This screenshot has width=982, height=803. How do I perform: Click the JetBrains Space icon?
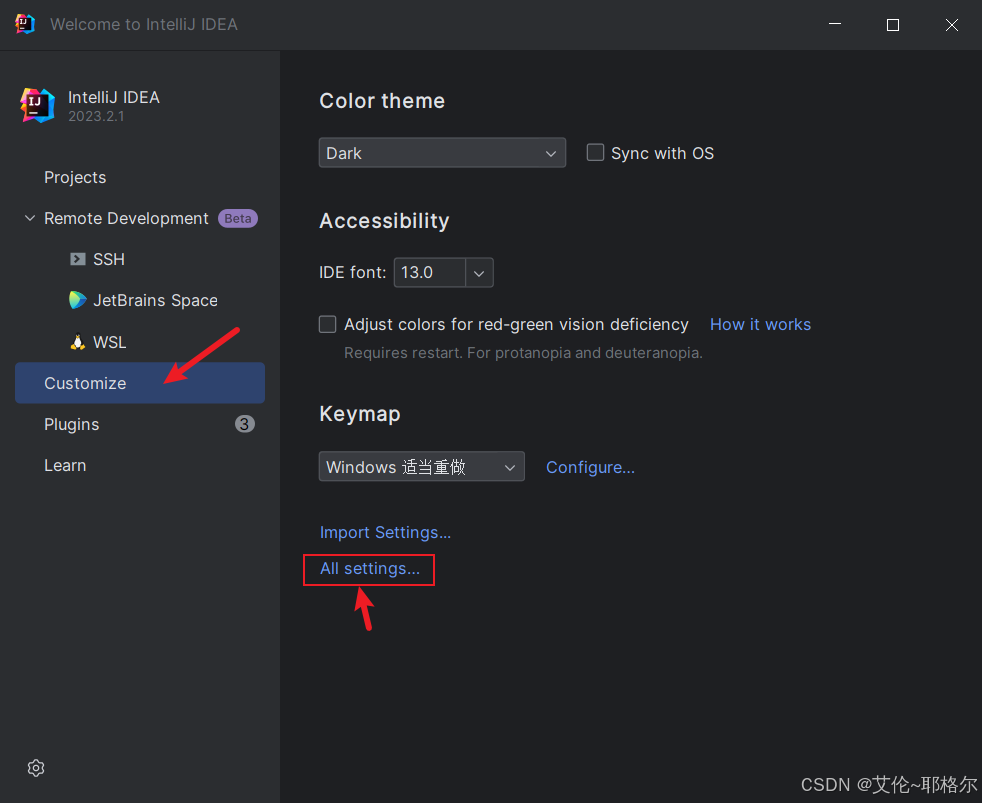77,300
